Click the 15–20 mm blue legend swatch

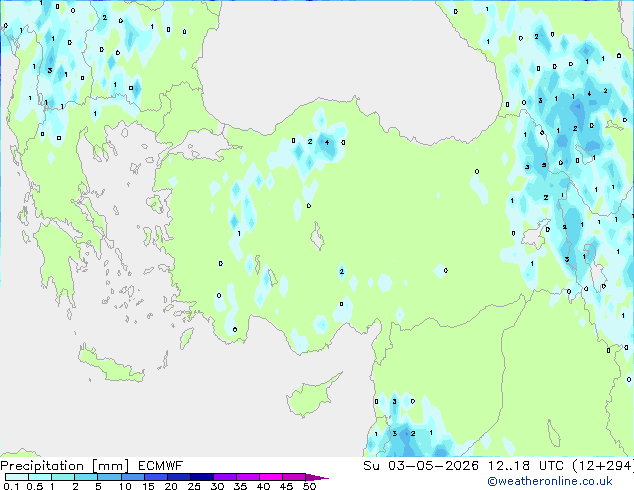coord(155,477)
